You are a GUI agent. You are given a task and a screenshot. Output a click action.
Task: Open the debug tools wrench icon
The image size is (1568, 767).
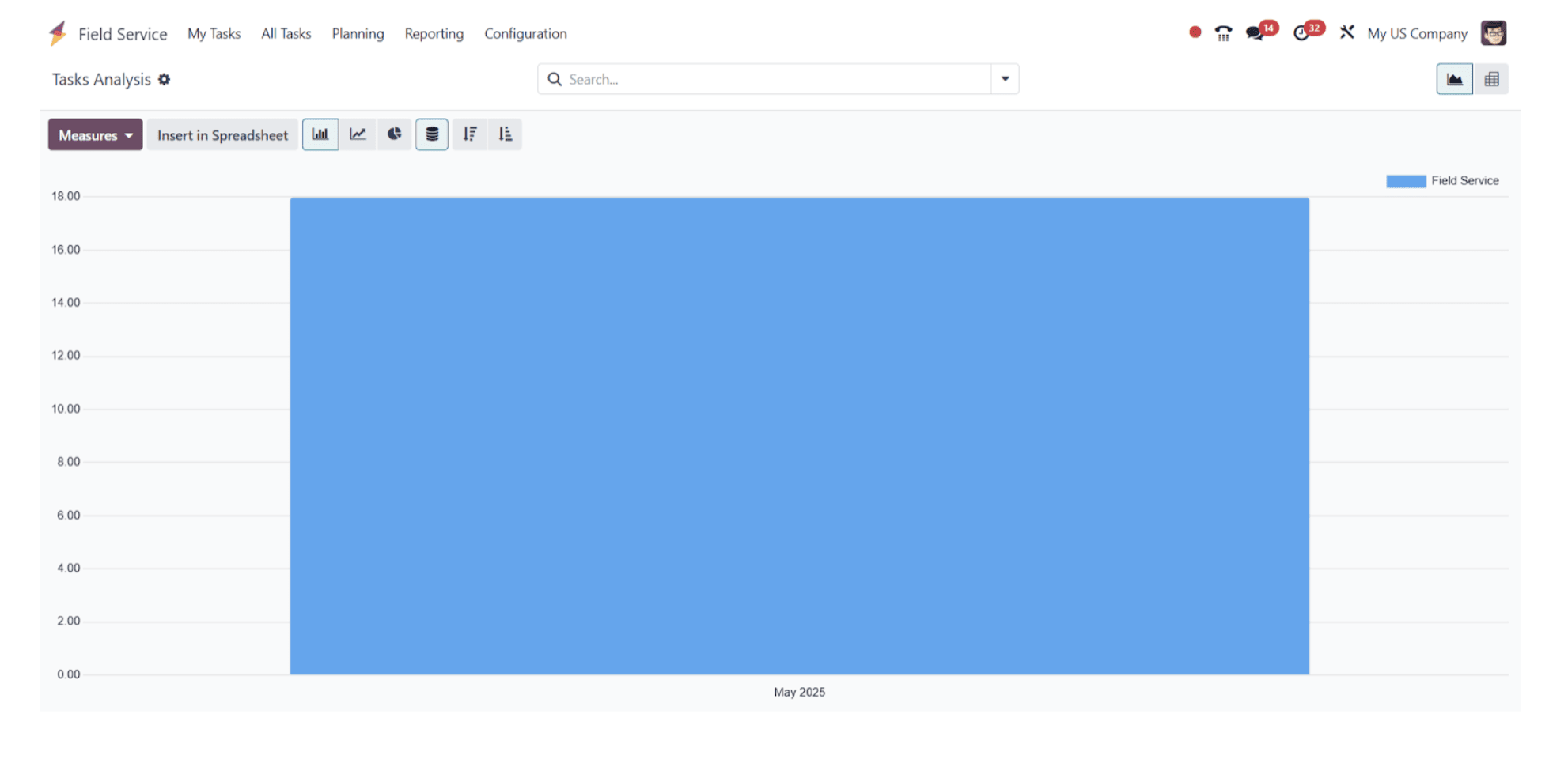tap(1346, 32)
